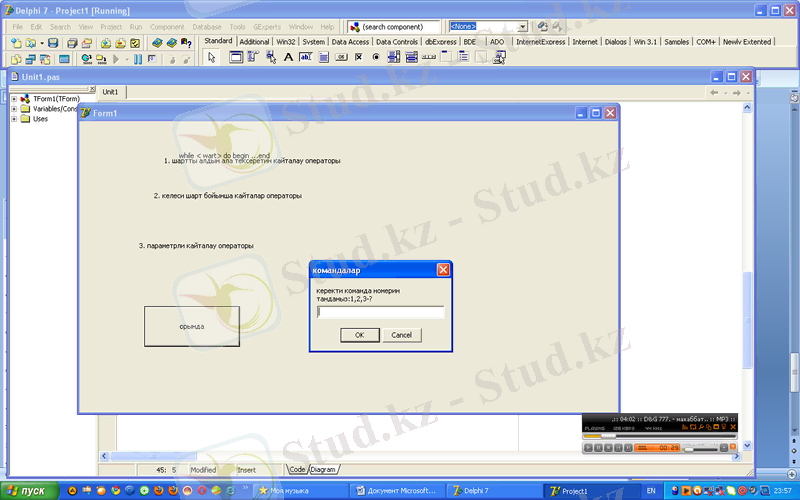
Task: Click OK in the командалар dialog
Action: (x=360, y=335)
